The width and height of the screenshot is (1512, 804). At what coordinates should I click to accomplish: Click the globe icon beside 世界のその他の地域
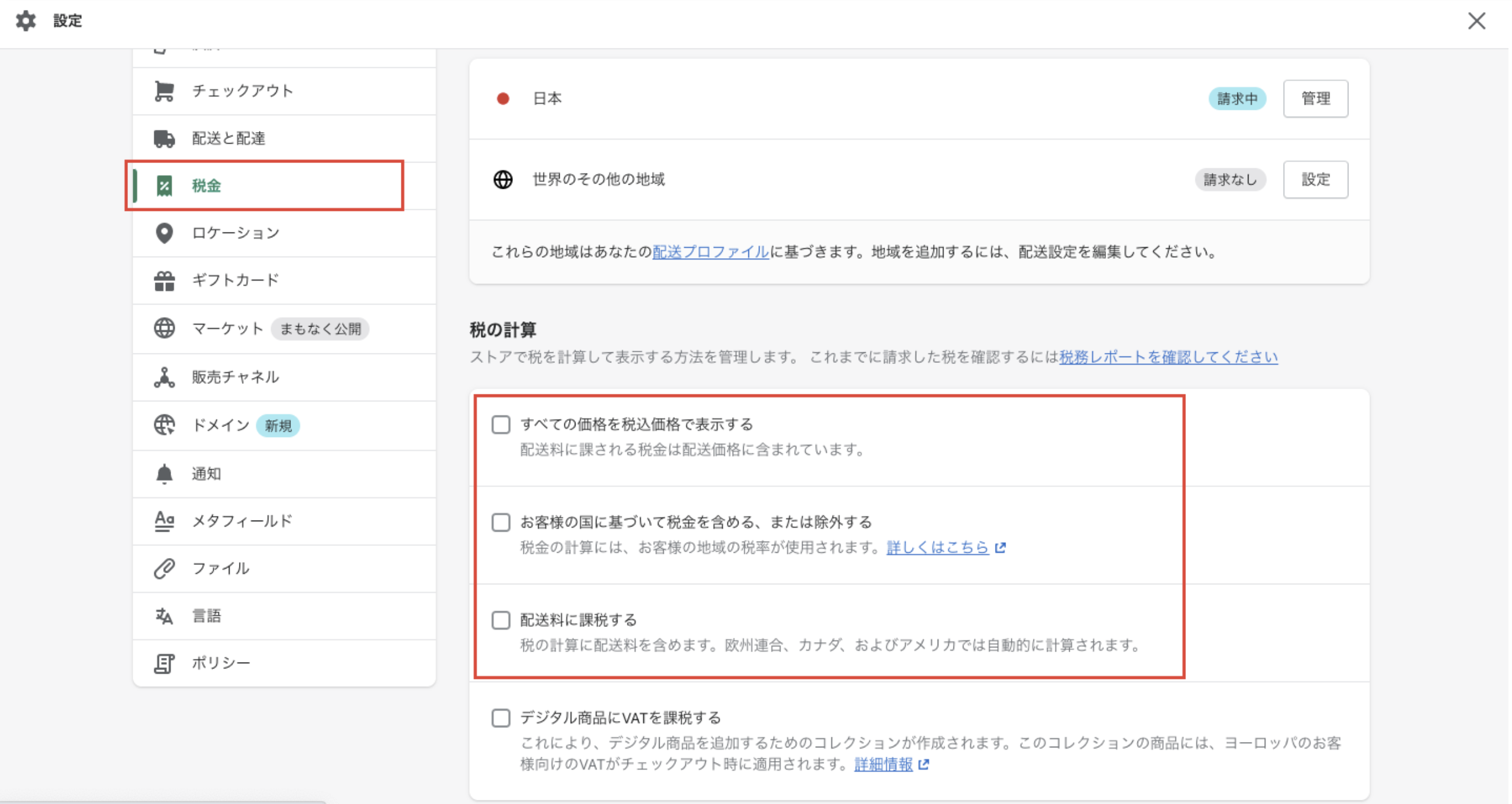click(x=503, y=179)
